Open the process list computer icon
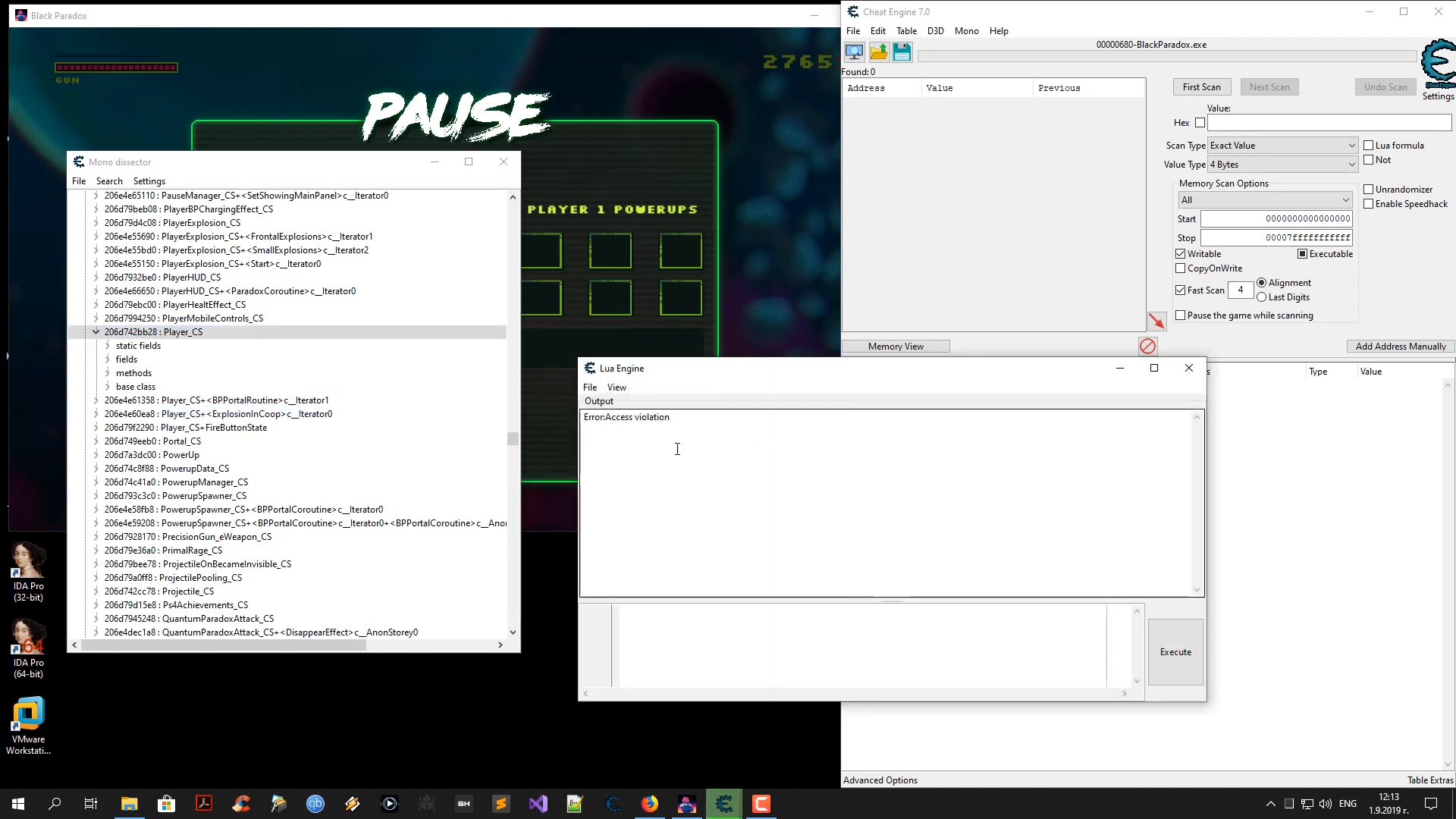The height and width of the screenshot is (819, 1456). (x=854, y=52)
